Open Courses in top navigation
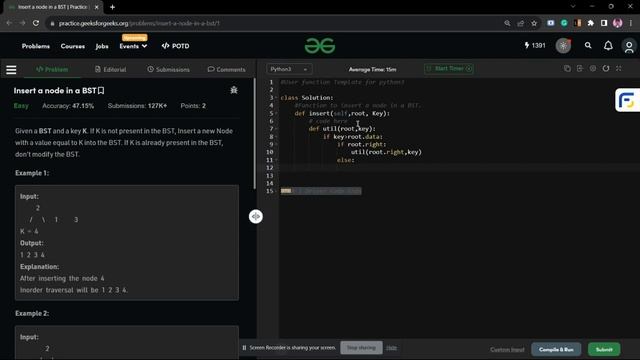The height and width of the screenshot is (360, 640). tap(73, 46)
